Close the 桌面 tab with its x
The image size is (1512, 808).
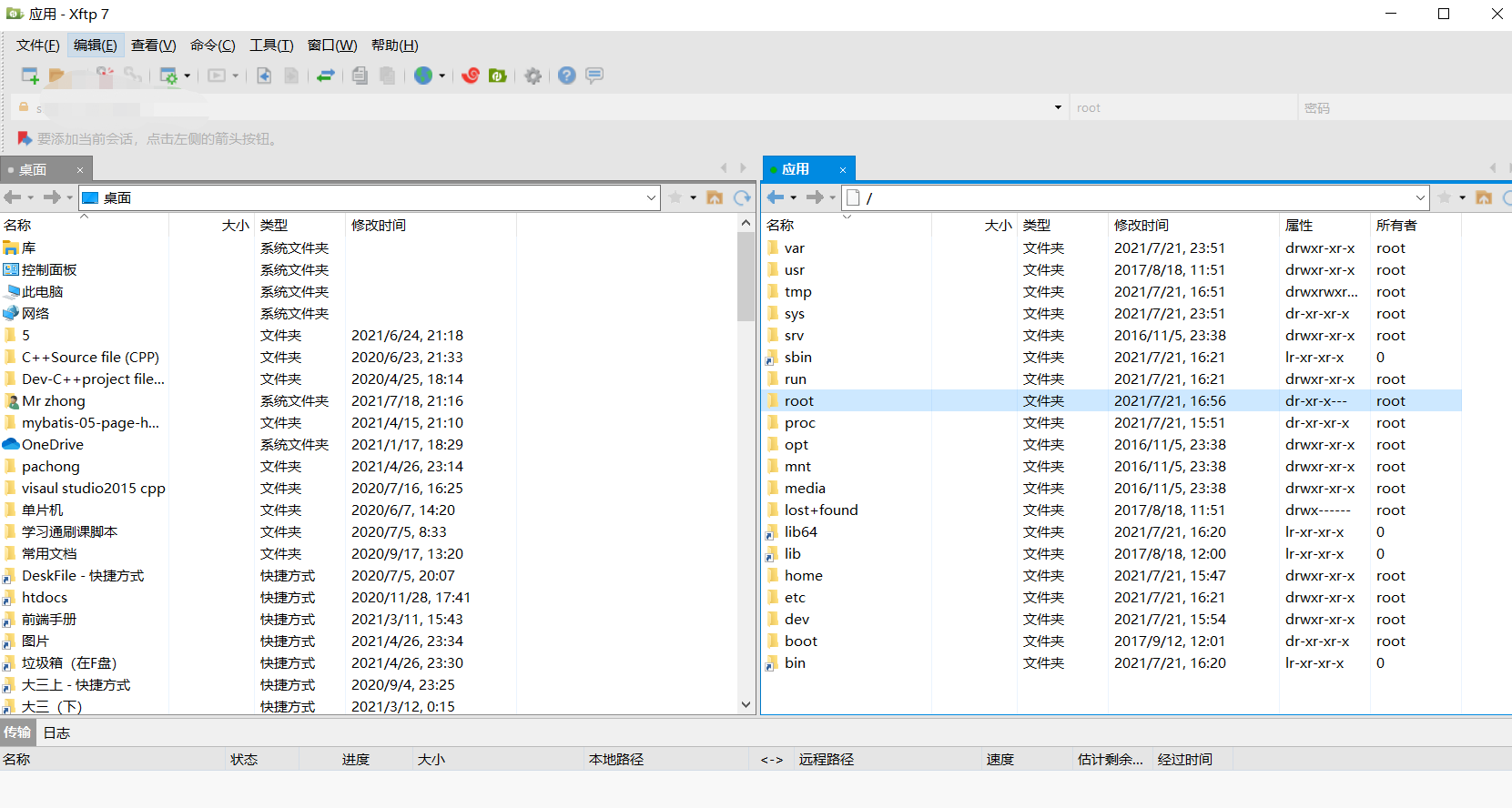(80, 170)
